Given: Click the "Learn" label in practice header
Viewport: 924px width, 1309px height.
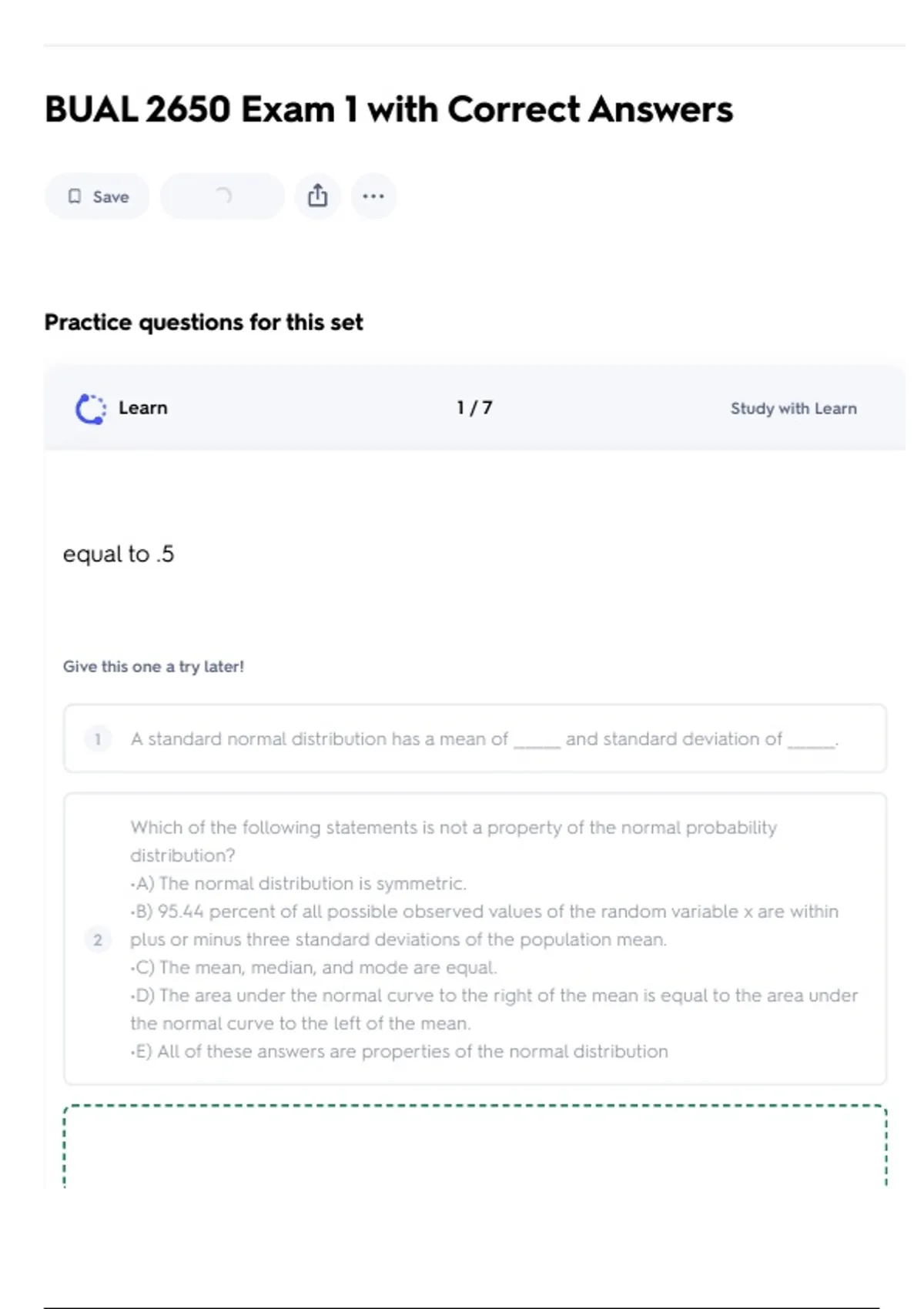Looking at the screenshot, I should click(x=142, y=408).
